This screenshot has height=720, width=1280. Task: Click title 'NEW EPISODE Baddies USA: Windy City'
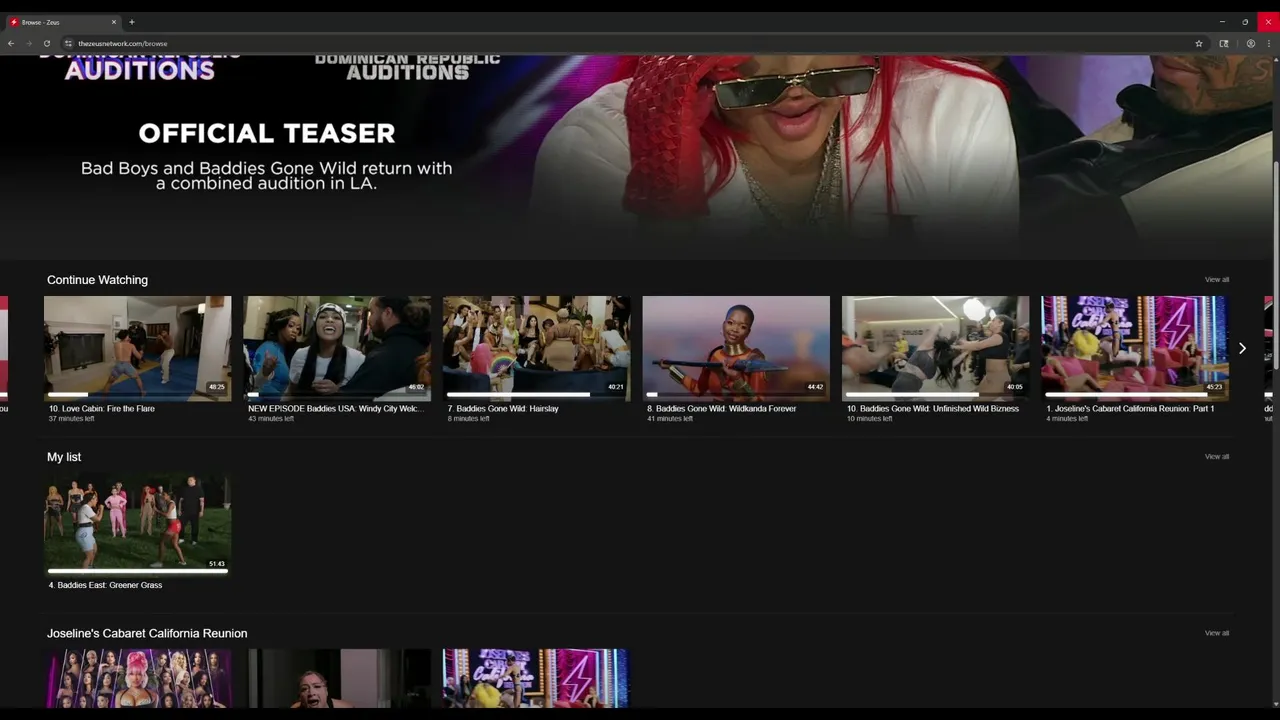[x=336, y=409]
